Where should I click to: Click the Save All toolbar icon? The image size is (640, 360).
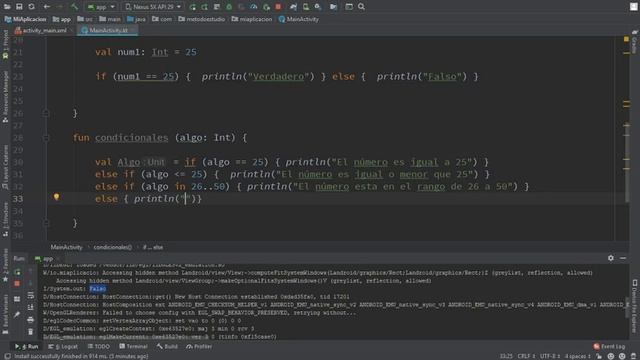[19, 7]
